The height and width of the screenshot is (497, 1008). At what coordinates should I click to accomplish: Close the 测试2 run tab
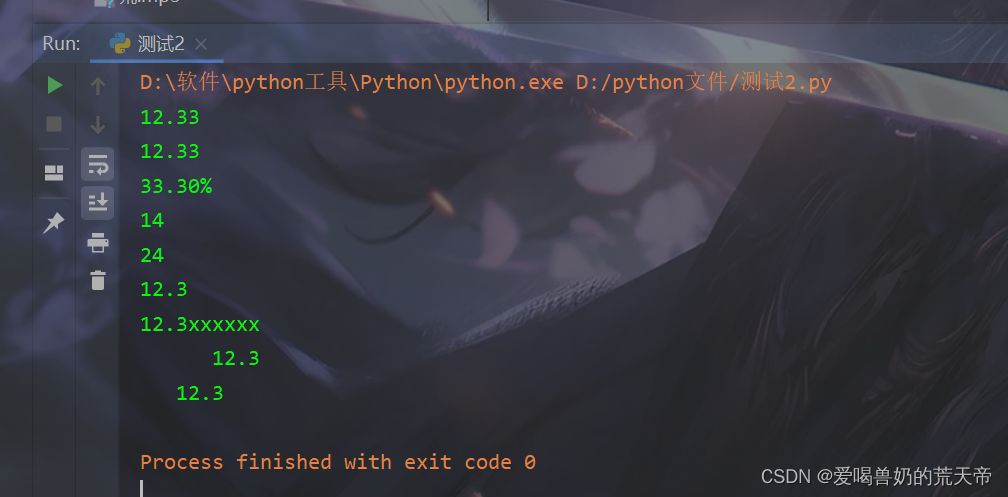point(201,44)
